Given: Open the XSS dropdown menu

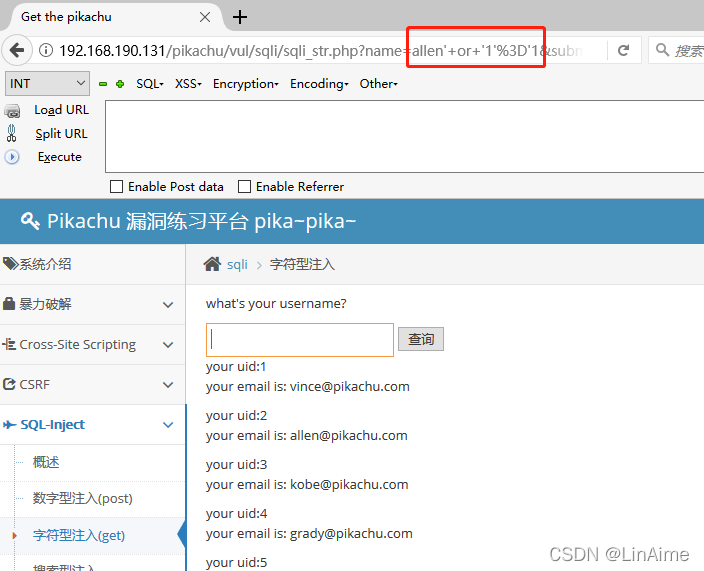Looking at the screenshot, I should tap(188, 84).
